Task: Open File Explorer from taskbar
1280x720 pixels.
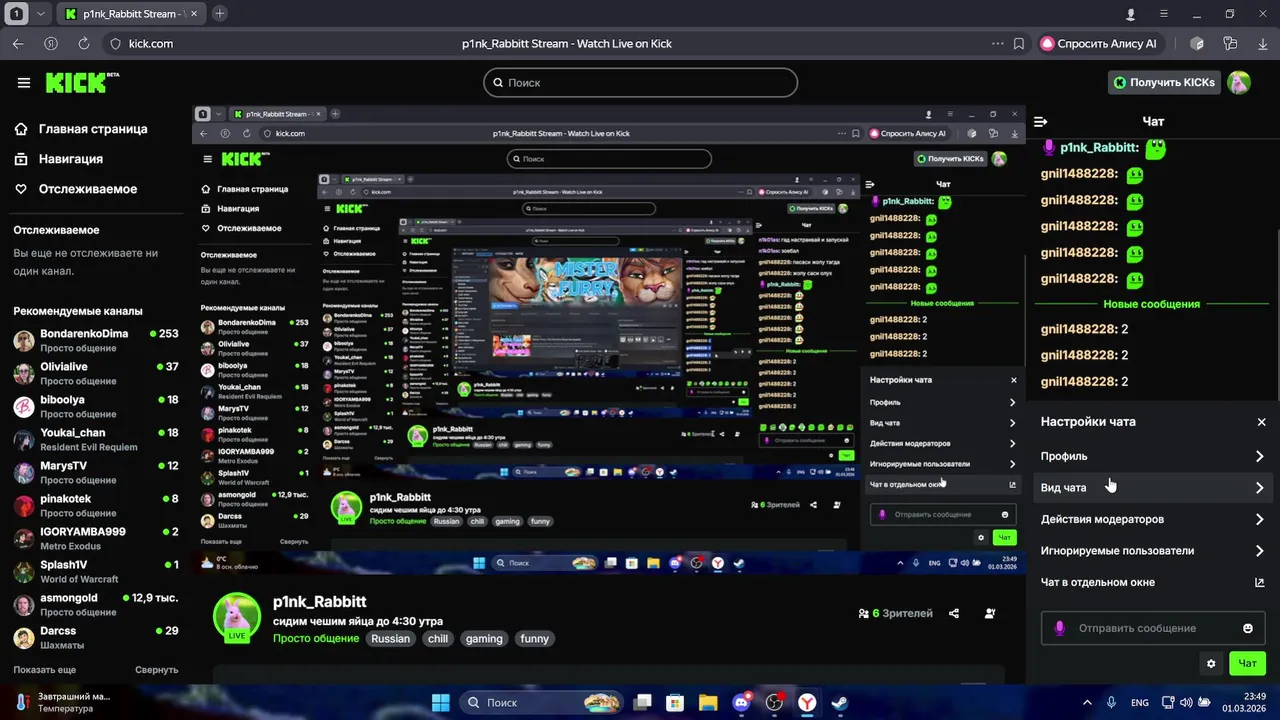Action: coord(708,703)
